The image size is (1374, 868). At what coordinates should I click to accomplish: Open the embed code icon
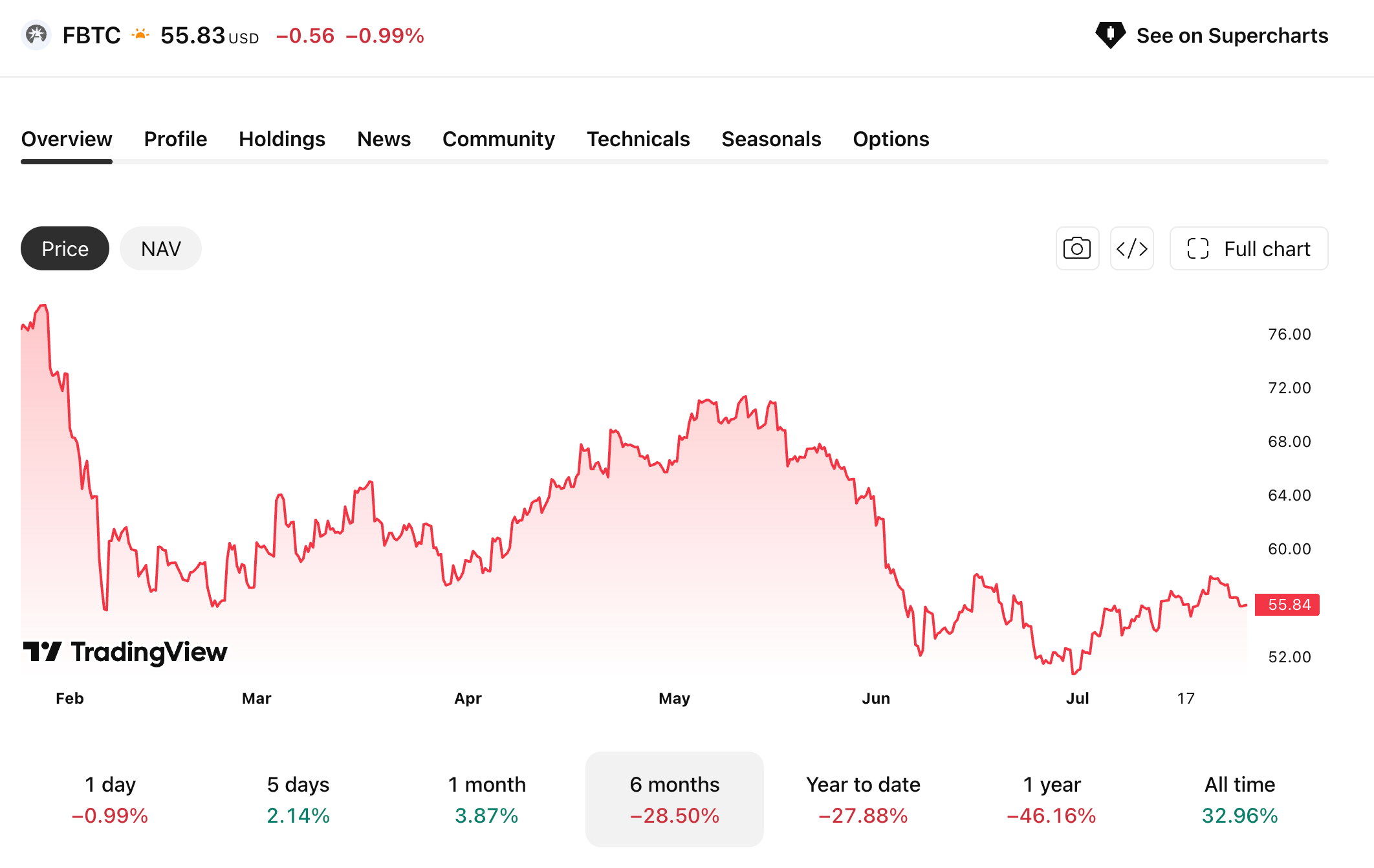pos(1132,248)
